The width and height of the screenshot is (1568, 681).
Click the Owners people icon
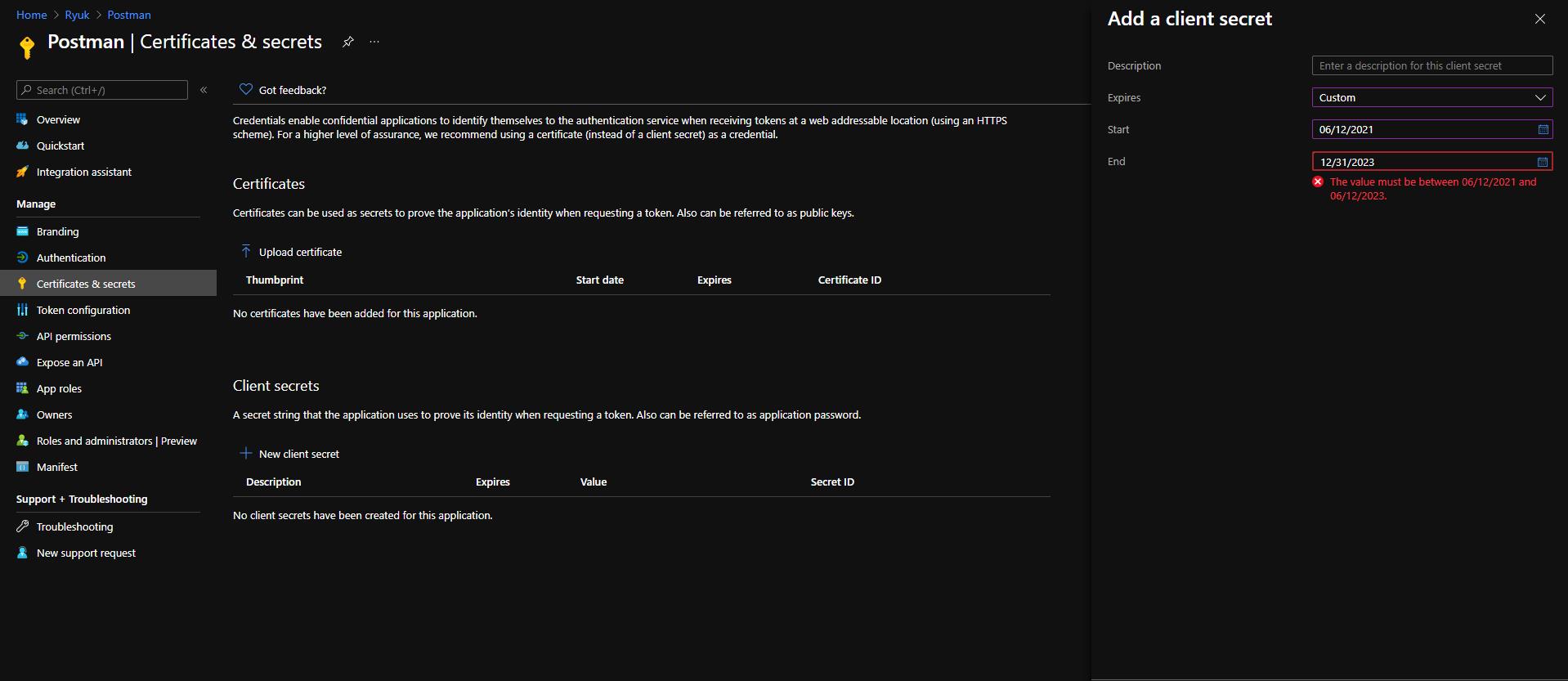22,414
